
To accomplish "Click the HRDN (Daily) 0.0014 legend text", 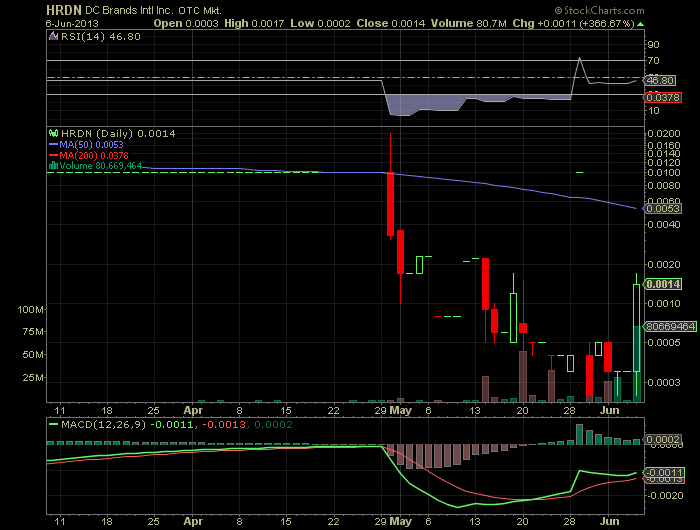I will 118,134.
